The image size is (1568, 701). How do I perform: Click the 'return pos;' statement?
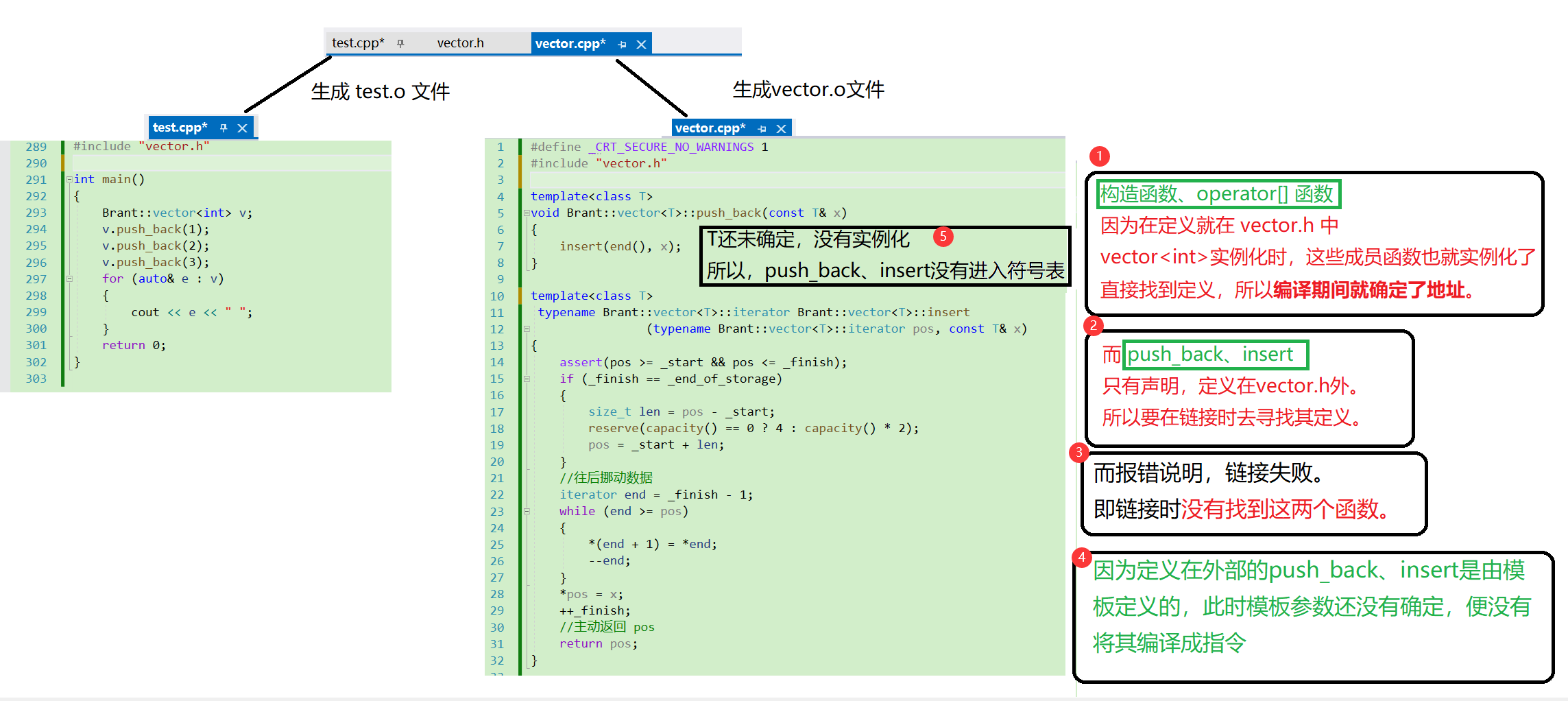(x=599, y=644)
